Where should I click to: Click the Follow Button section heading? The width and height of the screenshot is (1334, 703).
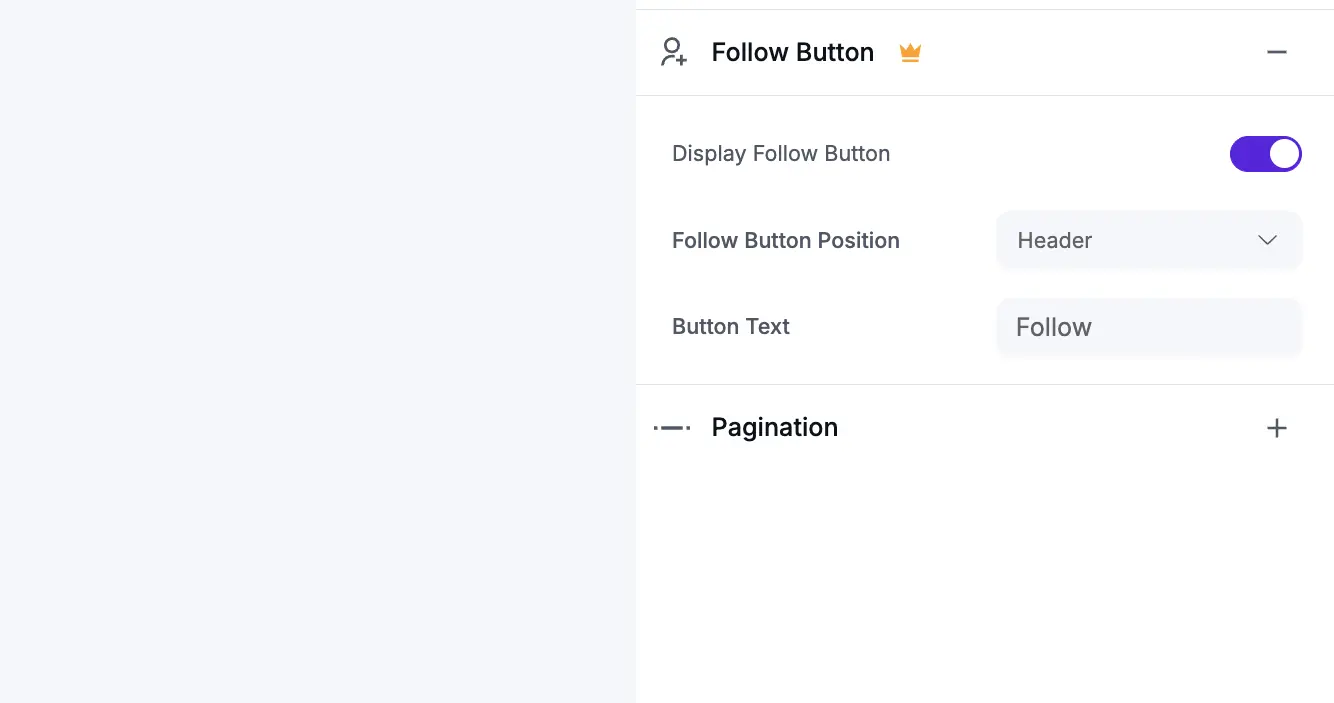click(x=792, y=51)
